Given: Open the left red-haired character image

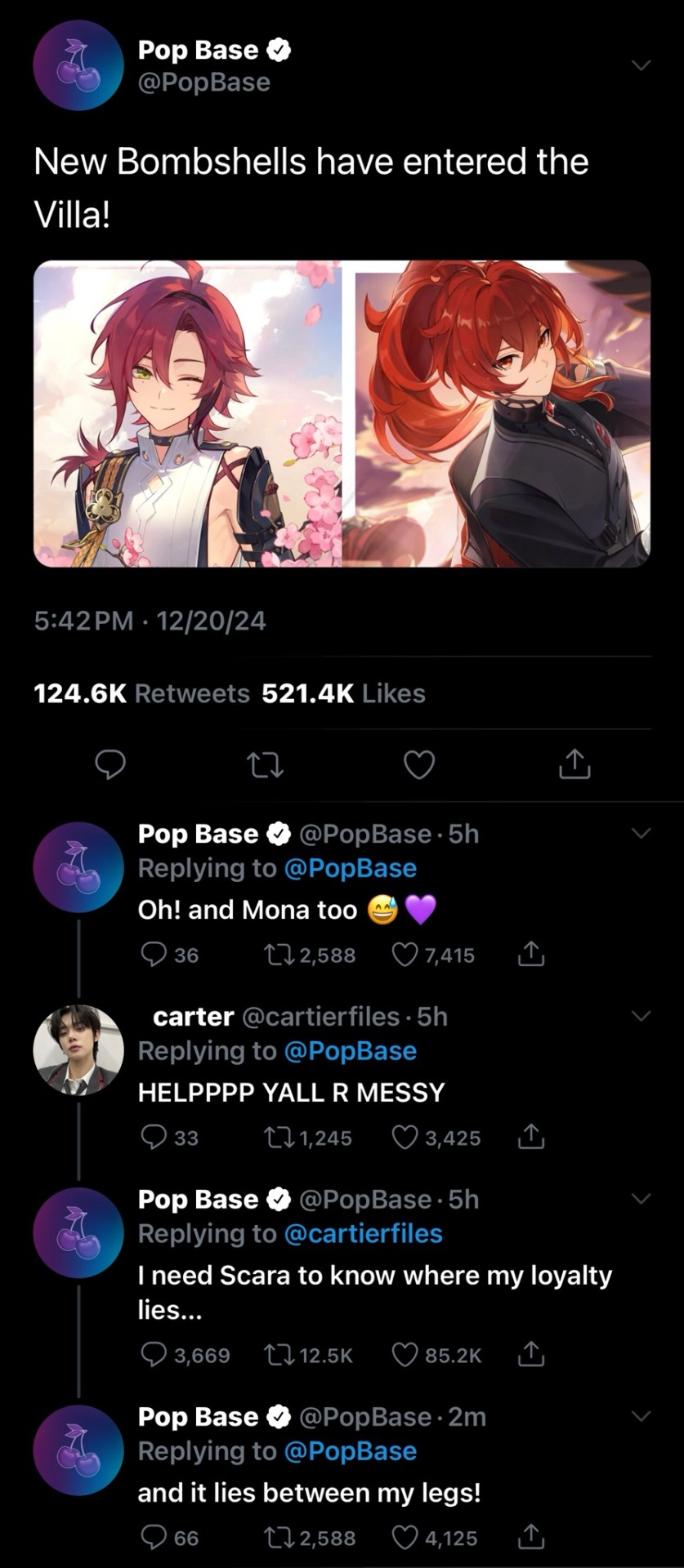Looking at the screenshot, I should tap(187, 413).
